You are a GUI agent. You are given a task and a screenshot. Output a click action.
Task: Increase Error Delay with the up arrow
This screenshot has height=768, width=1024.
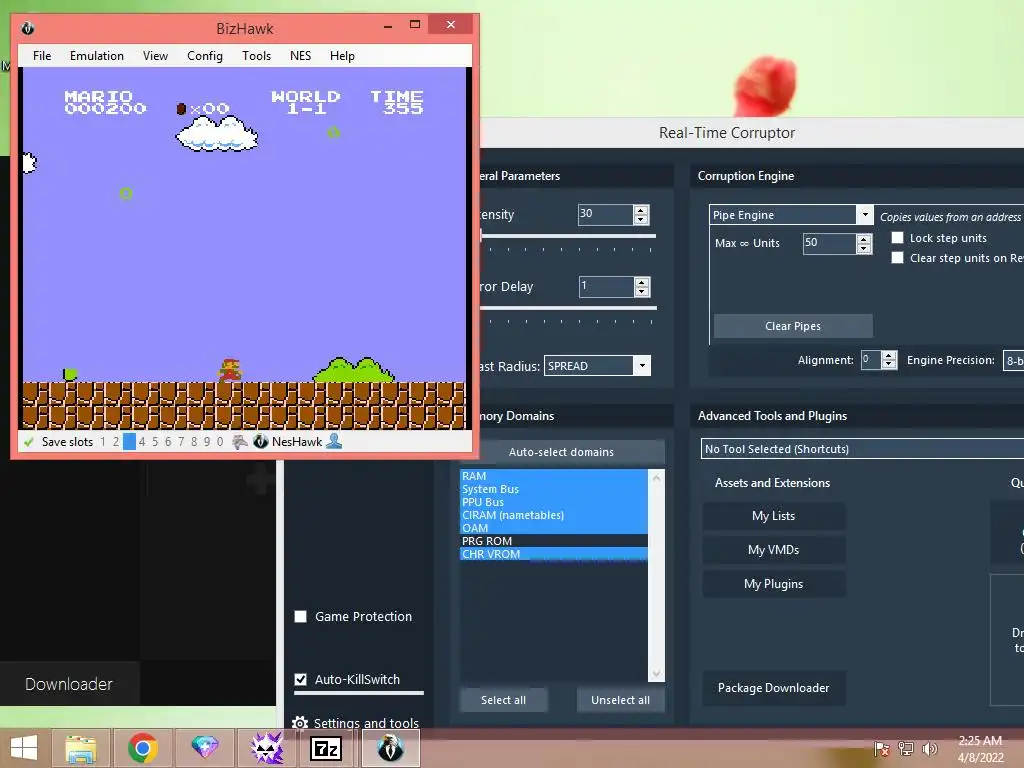[642, 282]
